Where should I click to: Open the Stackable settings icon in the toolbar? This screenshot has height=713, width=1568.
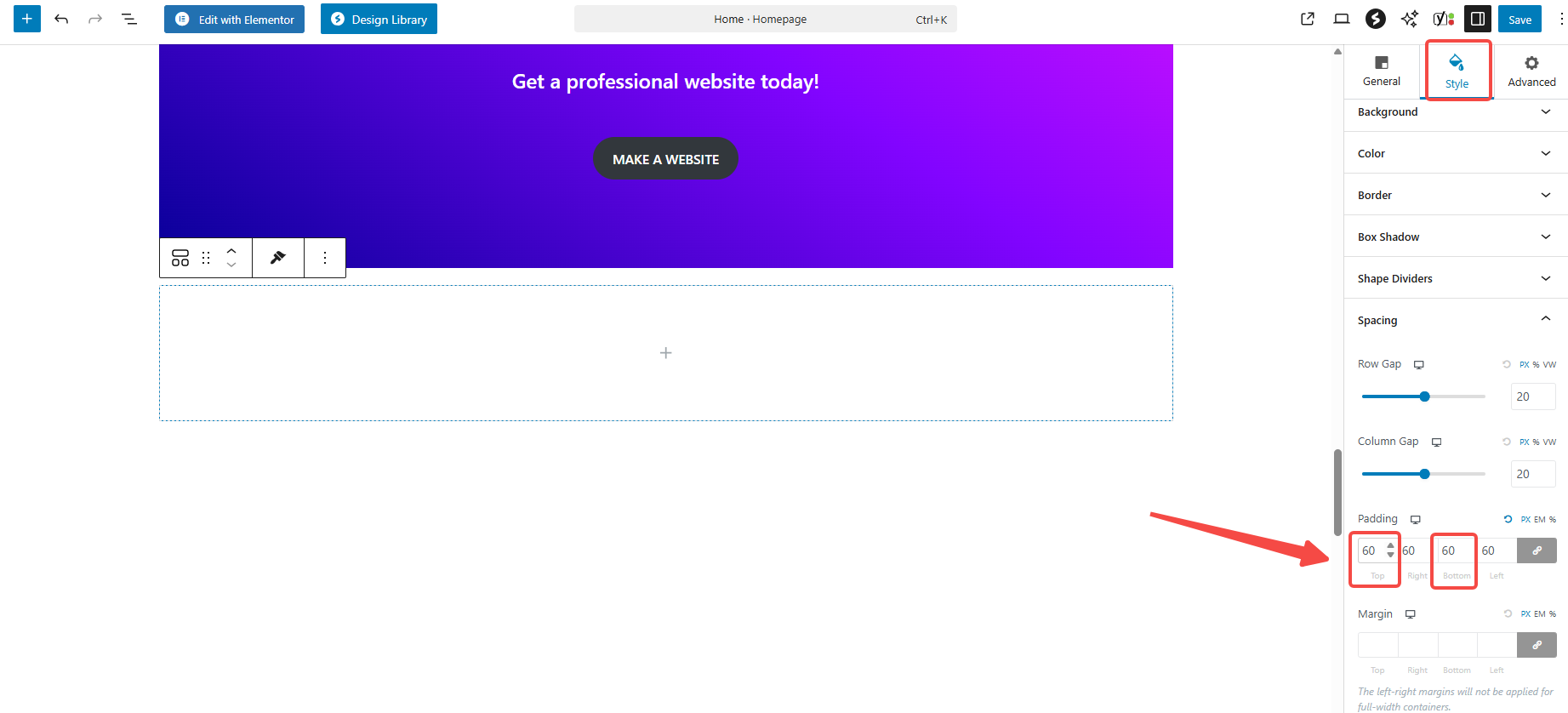tap(1376, 19)
